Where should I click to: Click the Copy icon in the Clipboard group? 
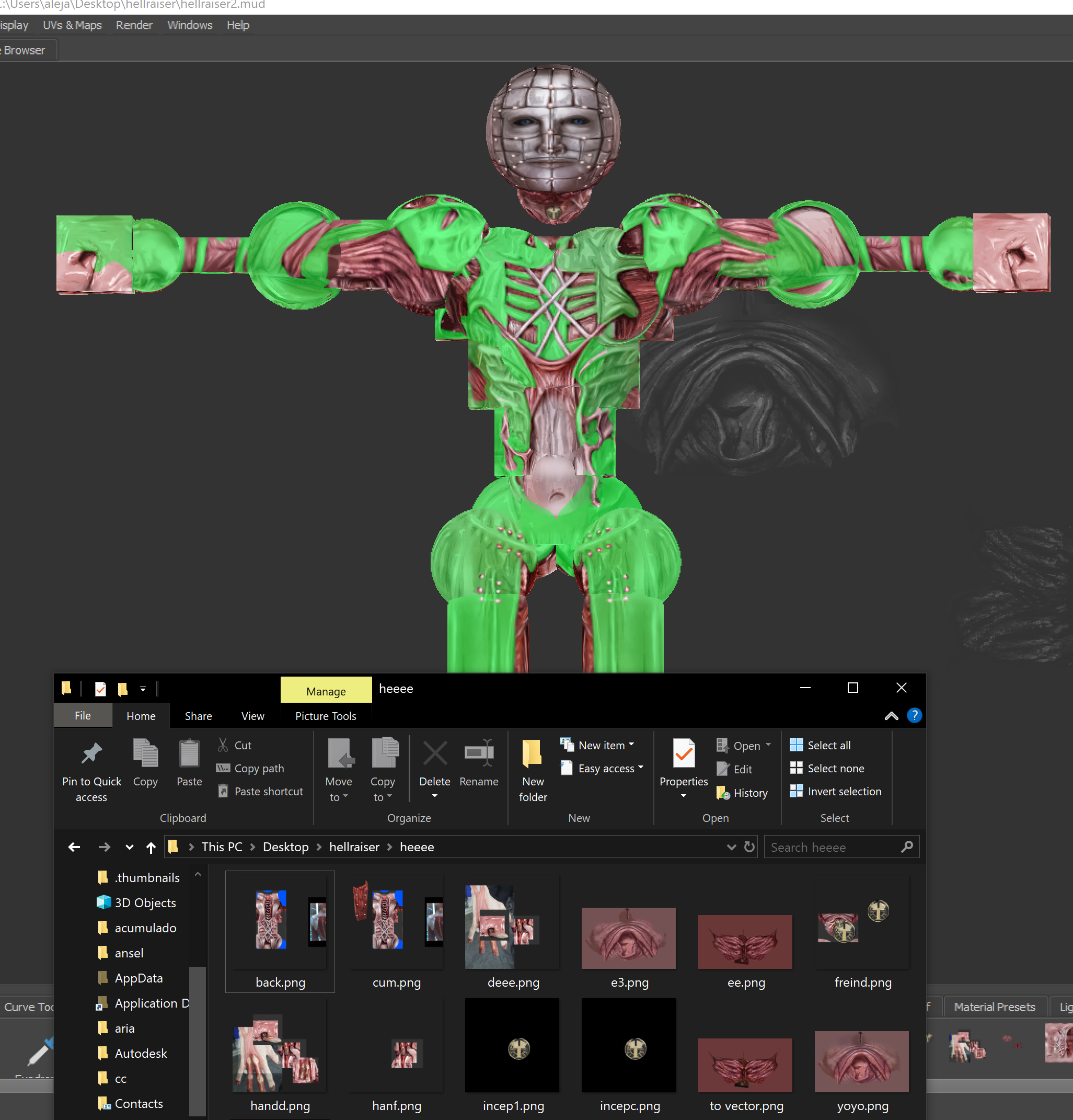click(x=145, y=763)
